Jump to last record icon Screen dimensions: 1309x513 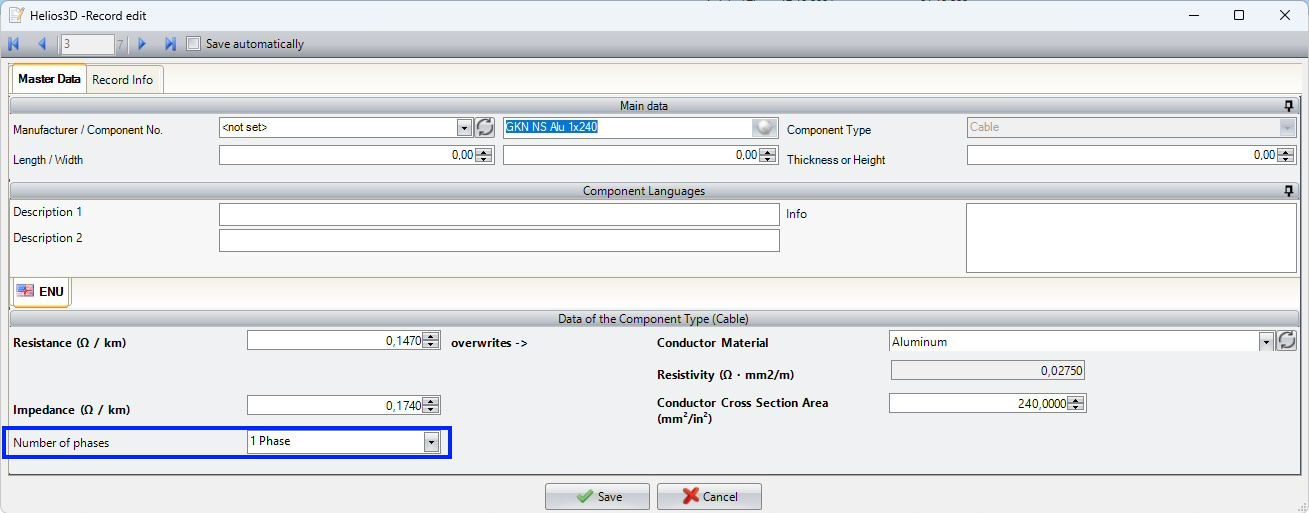[x=170, y=44]
